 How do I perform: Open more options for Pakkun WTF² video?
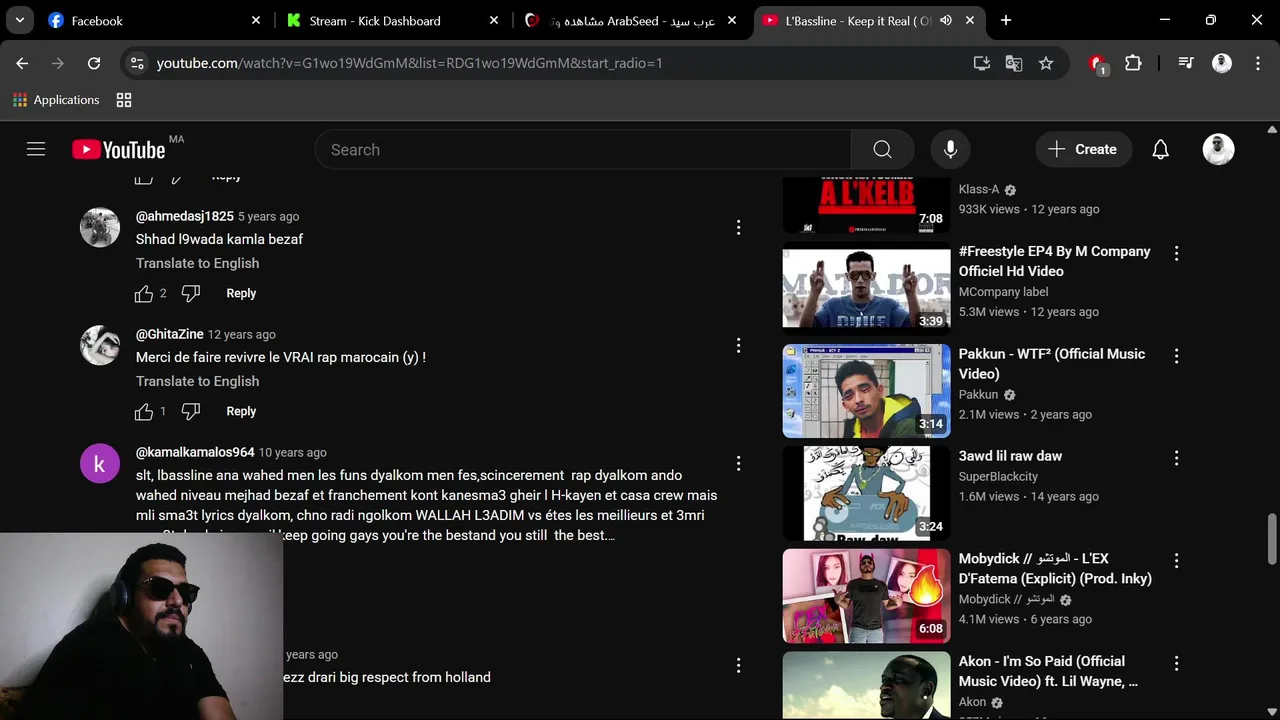point(1176,356)
